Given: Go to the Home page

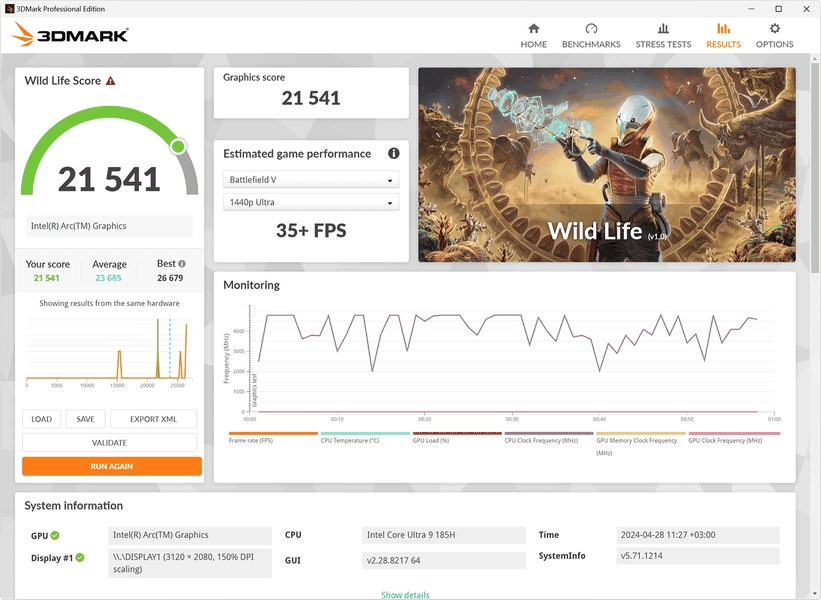Looking at the screenshot, I should coord(534,36).
